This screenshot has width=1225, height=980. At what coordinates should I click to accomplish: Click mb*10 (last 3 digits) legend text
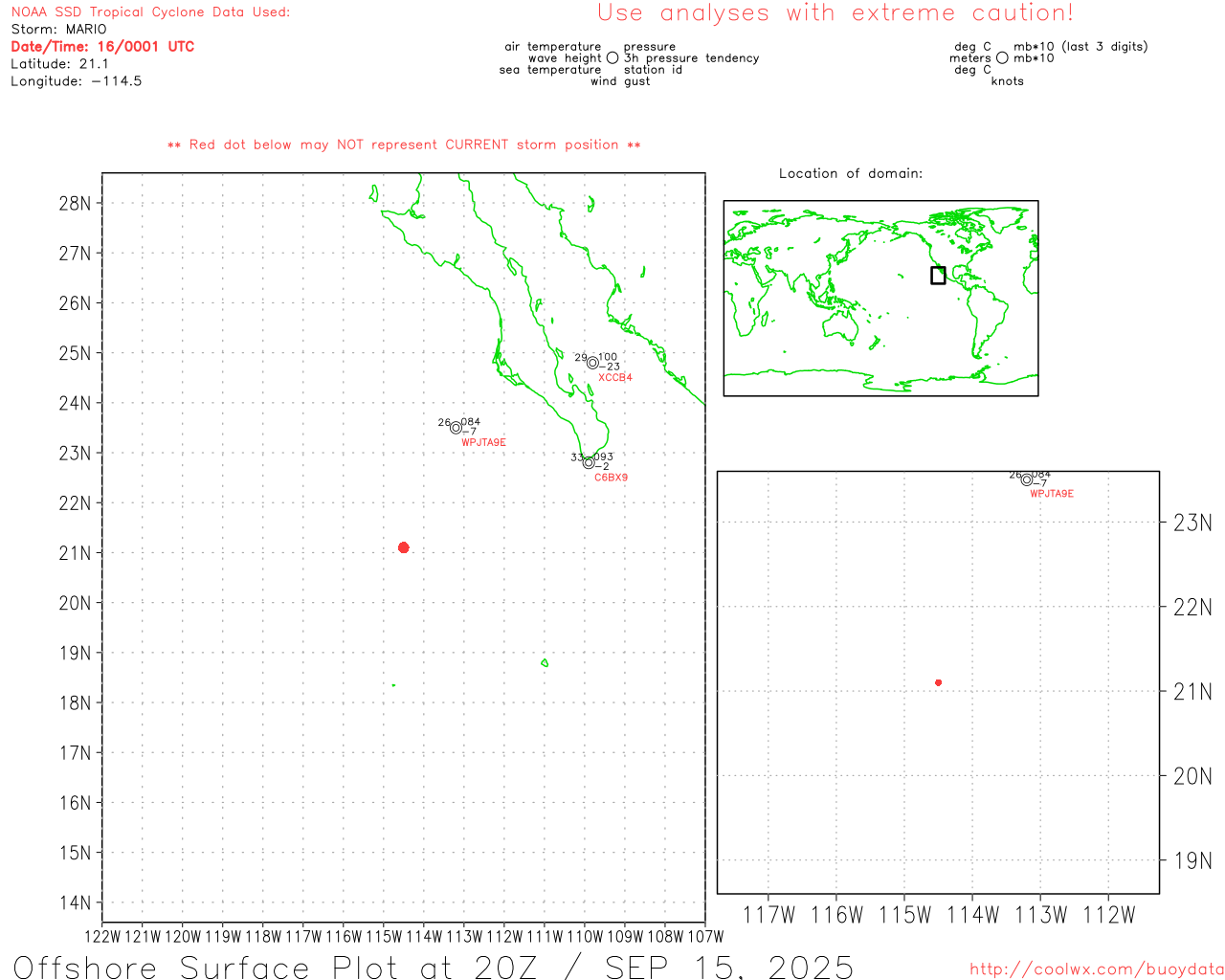pos(1080,47)
